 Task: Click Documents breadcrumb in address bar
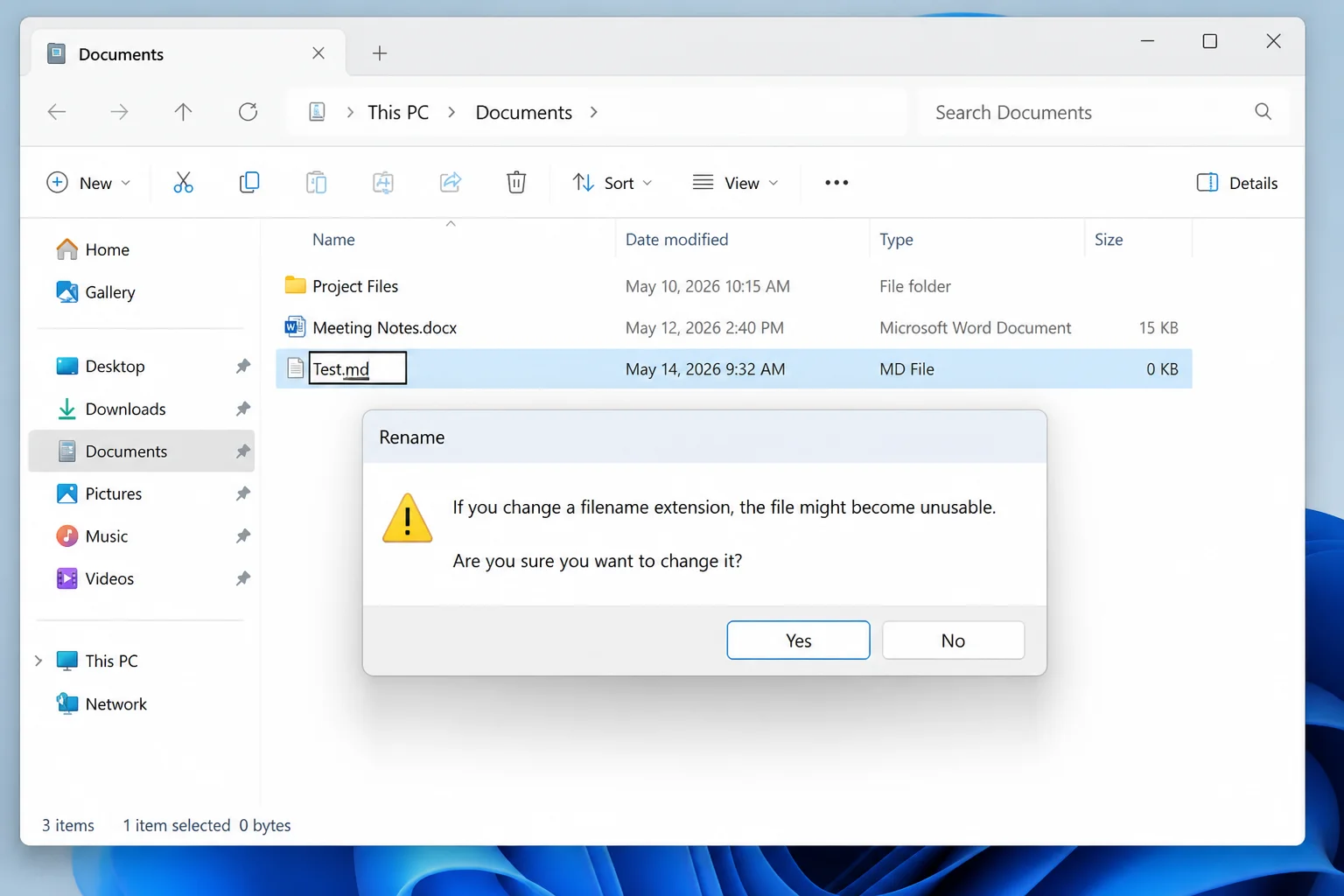click(523, 112)
